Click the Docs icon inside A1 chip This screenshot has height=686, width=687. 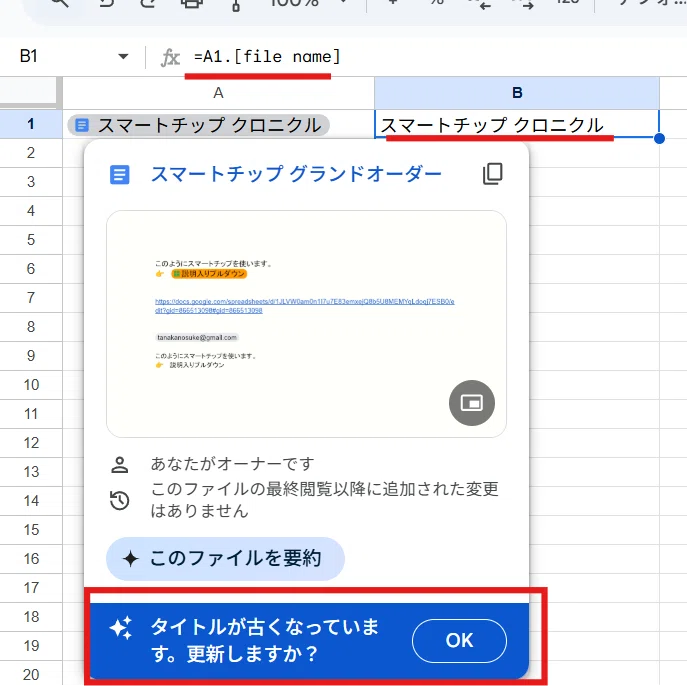(82, 125)
